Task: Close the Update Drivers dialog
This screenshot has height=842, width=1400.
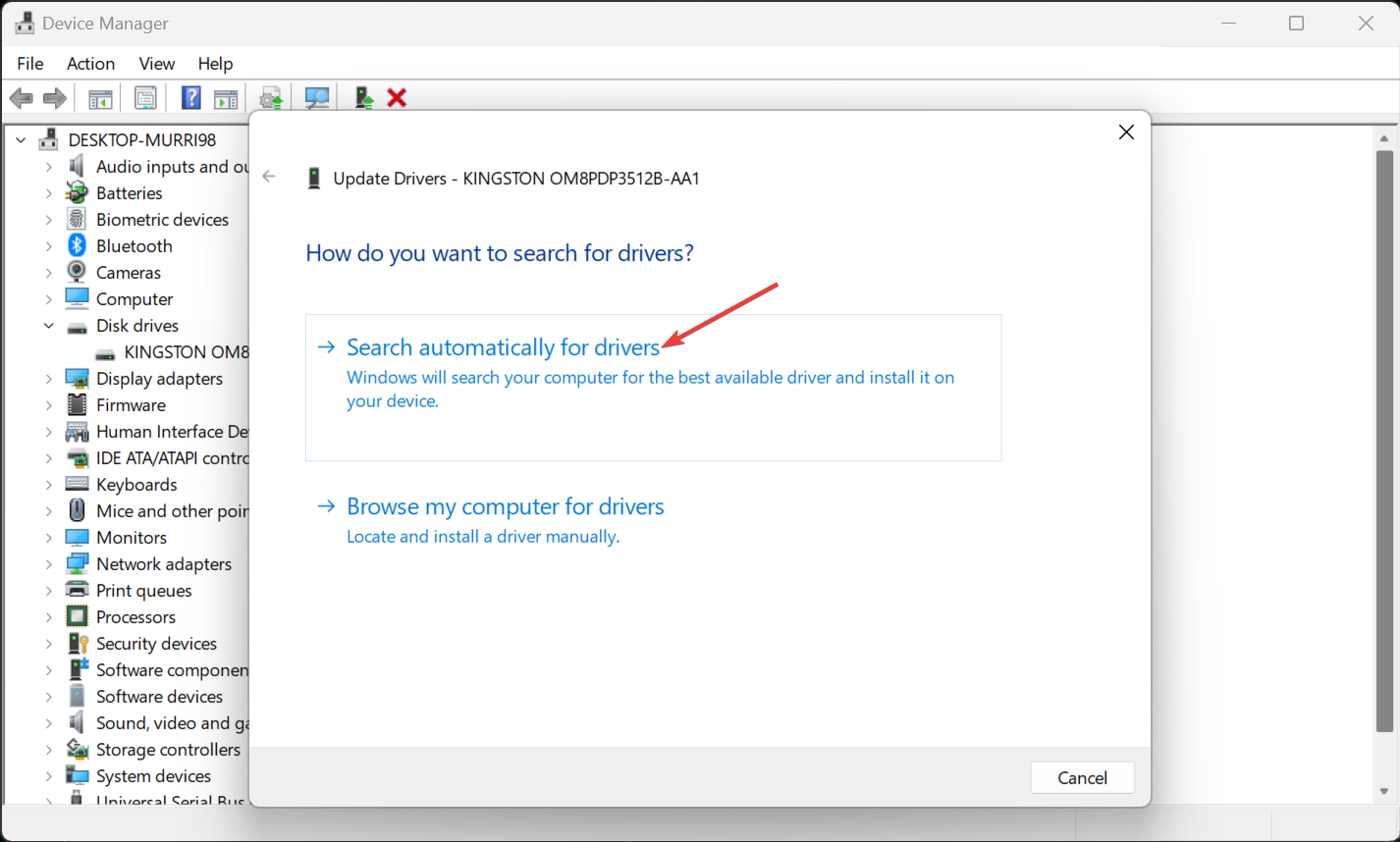Action: point(1126,132)
